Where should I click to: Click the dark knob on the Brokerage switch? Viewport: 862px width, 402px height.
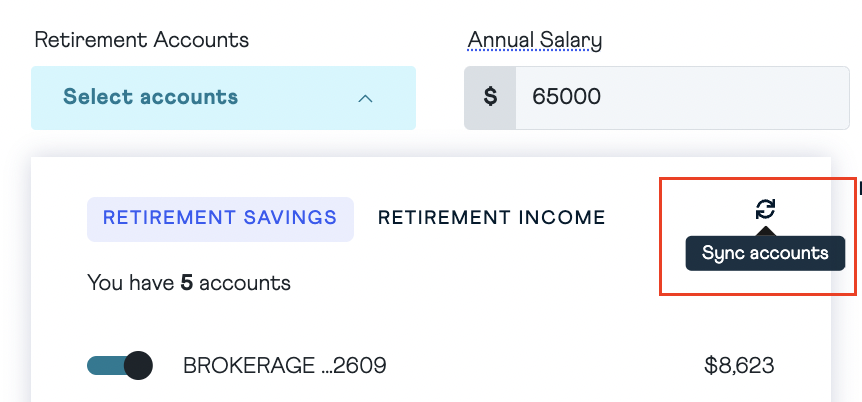point(138,365)
